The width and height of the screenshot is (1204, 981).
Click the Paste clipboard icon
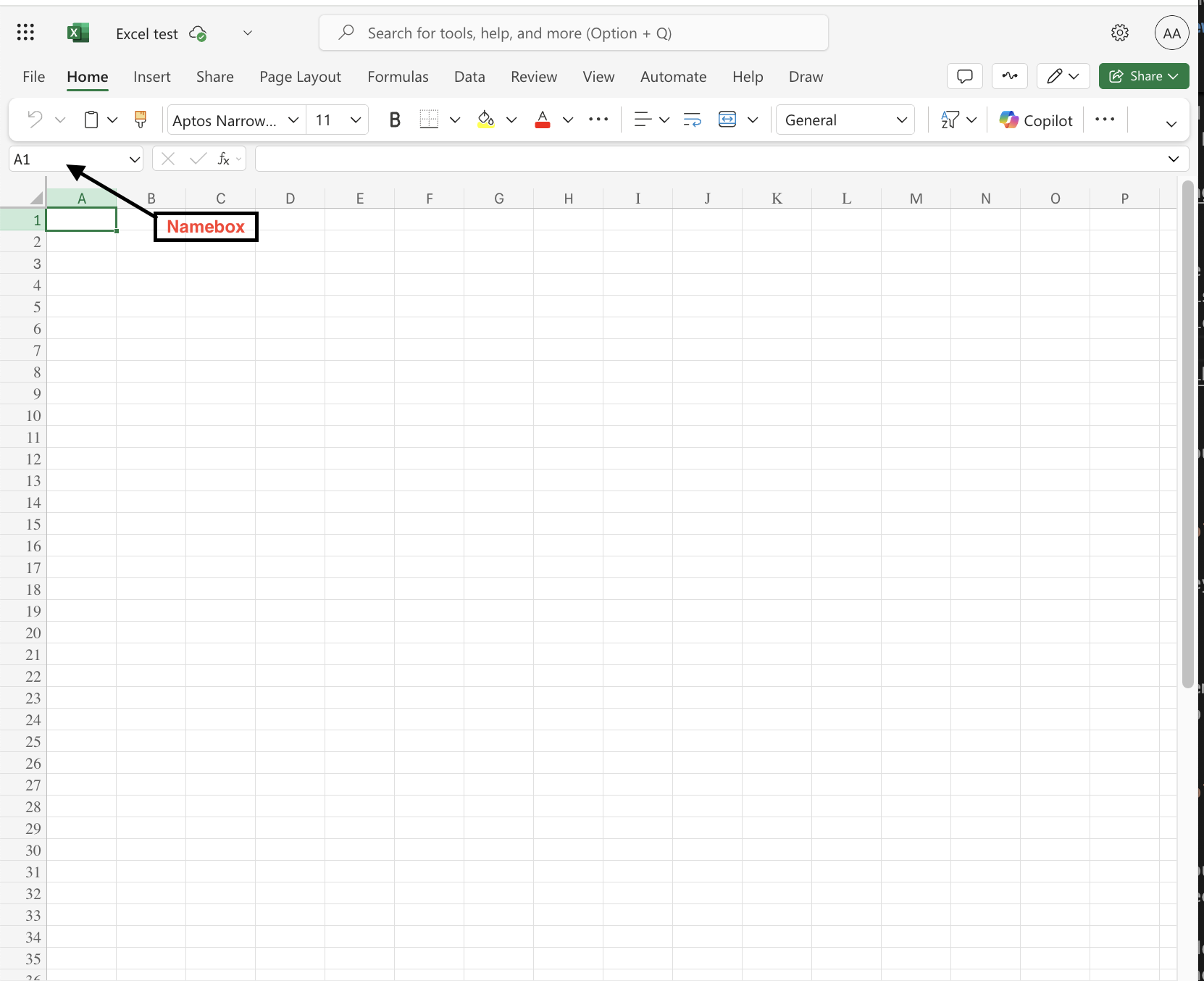click(x=91, y=120)
